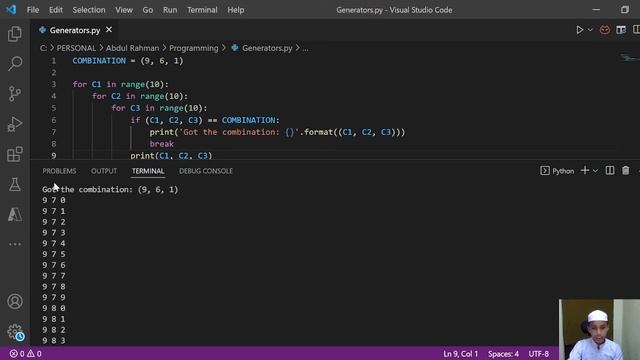Click 'Got the combination' terminal output line

[110, 189]
